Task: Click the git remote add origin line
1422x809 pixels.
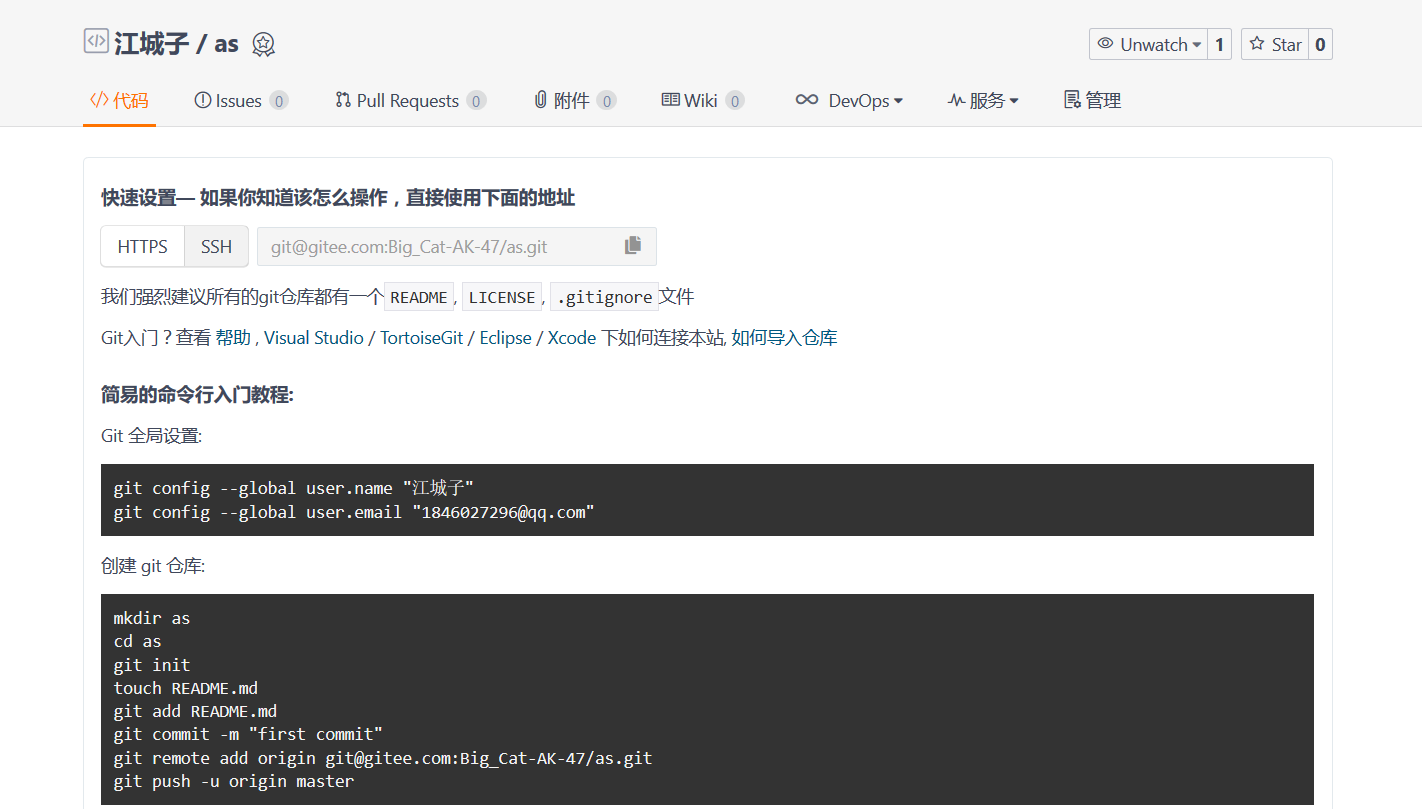Action: tap(383, 758)
